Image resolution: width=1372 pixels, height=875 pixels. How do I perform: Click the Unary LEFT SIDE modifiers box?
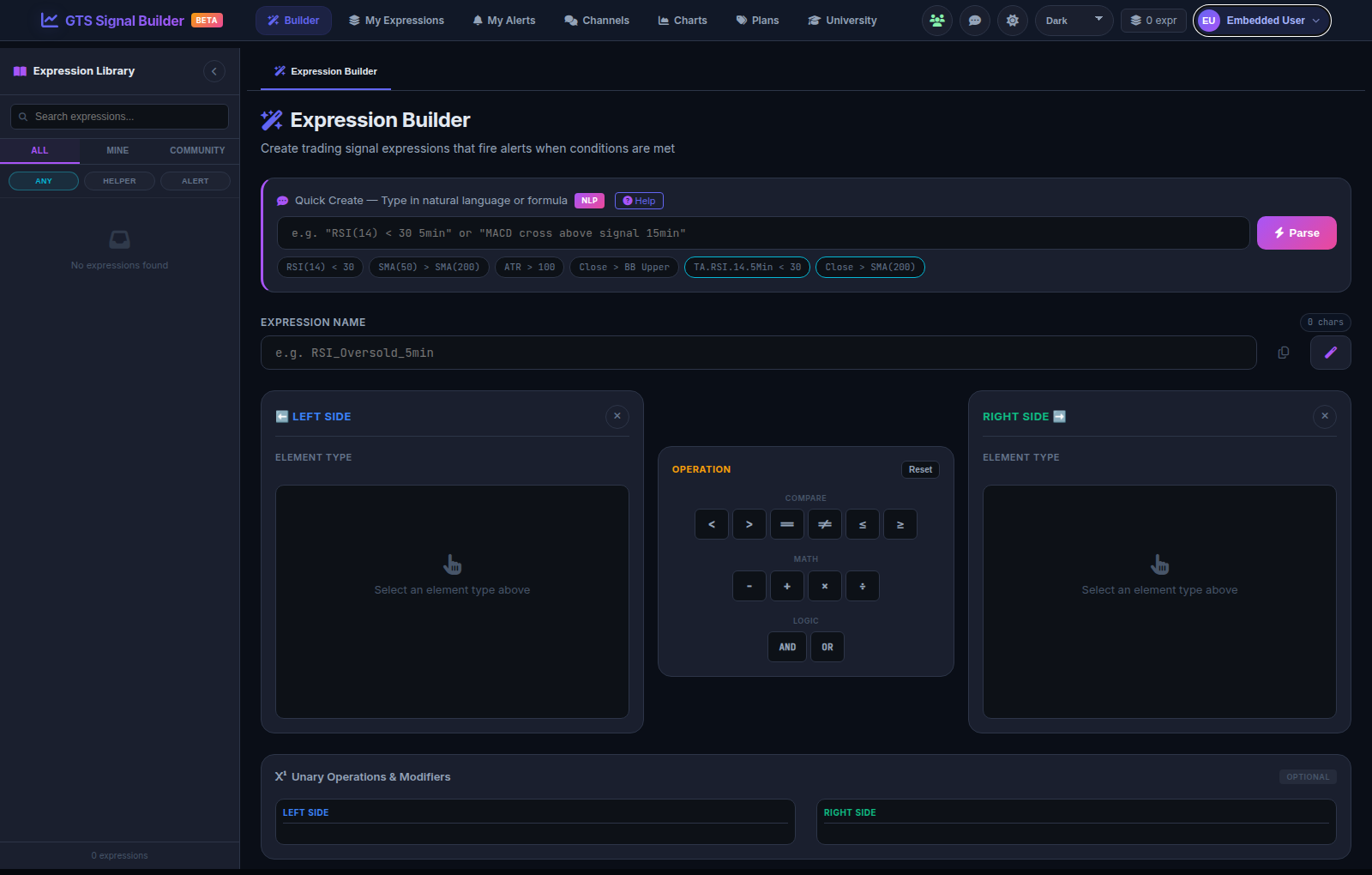pyautogui.click(x=535, y=822)
